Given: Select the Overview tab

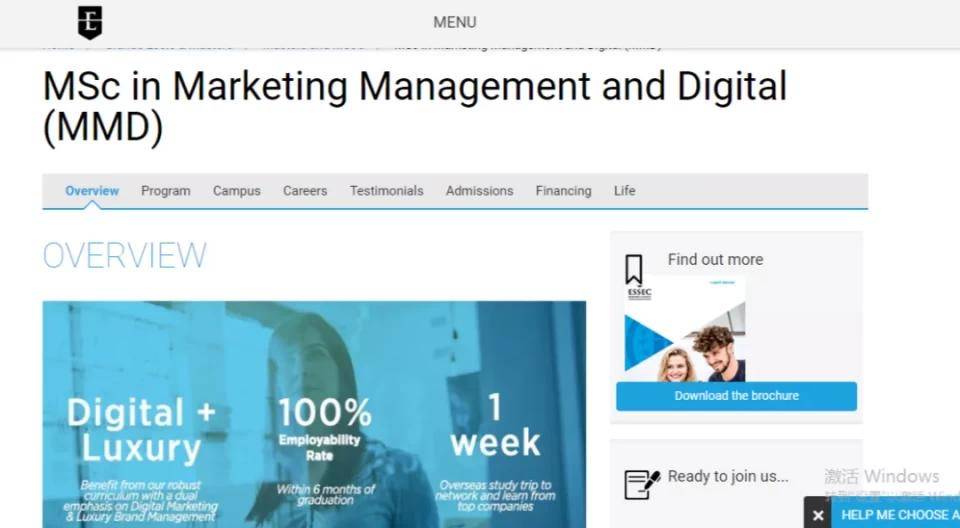Looking at the screenshot, I should pos(92,190).
